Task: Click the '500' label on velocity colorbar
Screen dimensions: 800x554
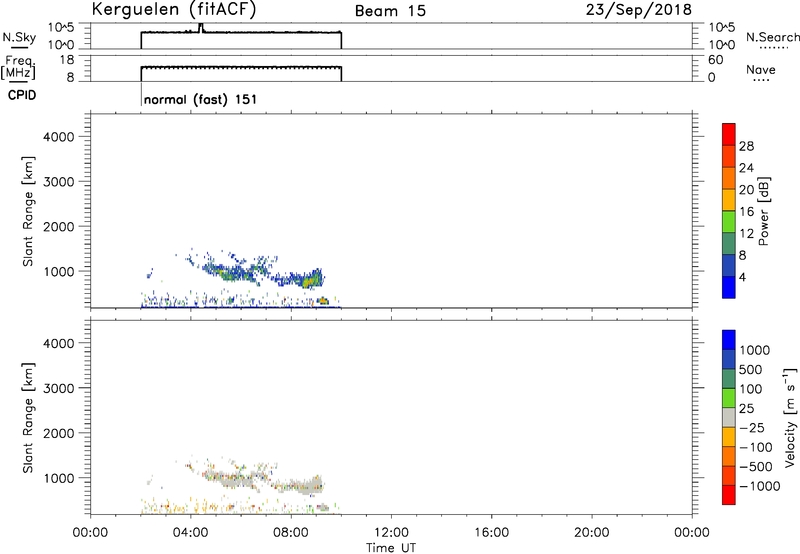Action: click(750, 370)
